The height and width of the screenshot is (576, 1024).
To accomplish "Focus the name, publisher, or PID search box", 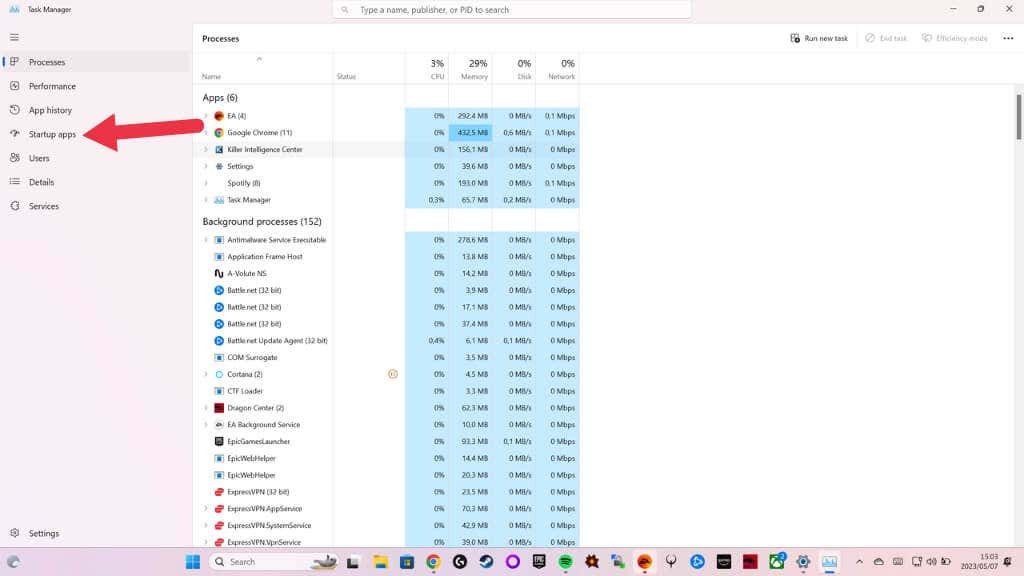I will (512, 10).
